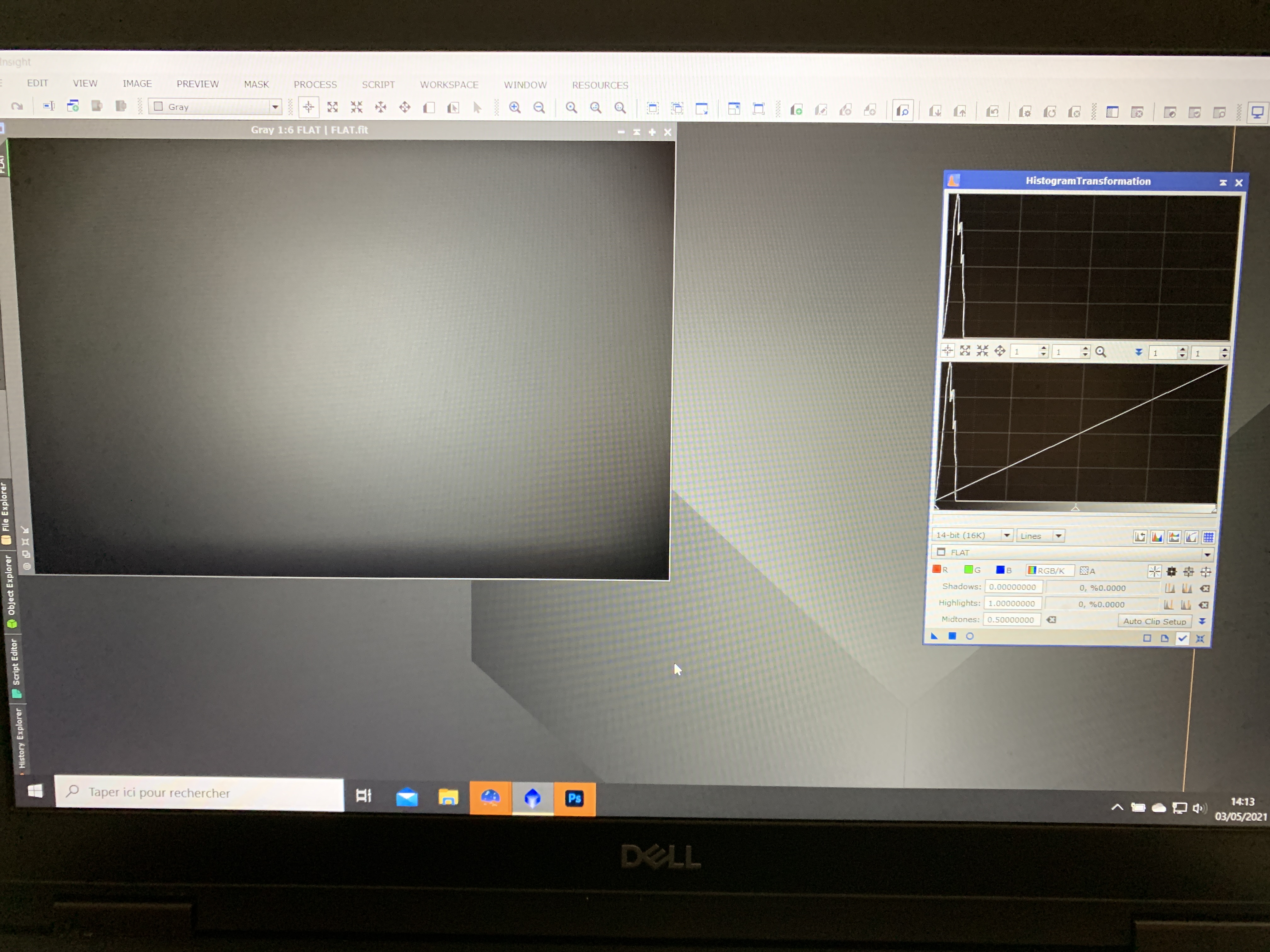Image resolution: width=1270 pixels, height=952 pixels.
Task: Open the PROCESS menu
Action: (315, 84)
